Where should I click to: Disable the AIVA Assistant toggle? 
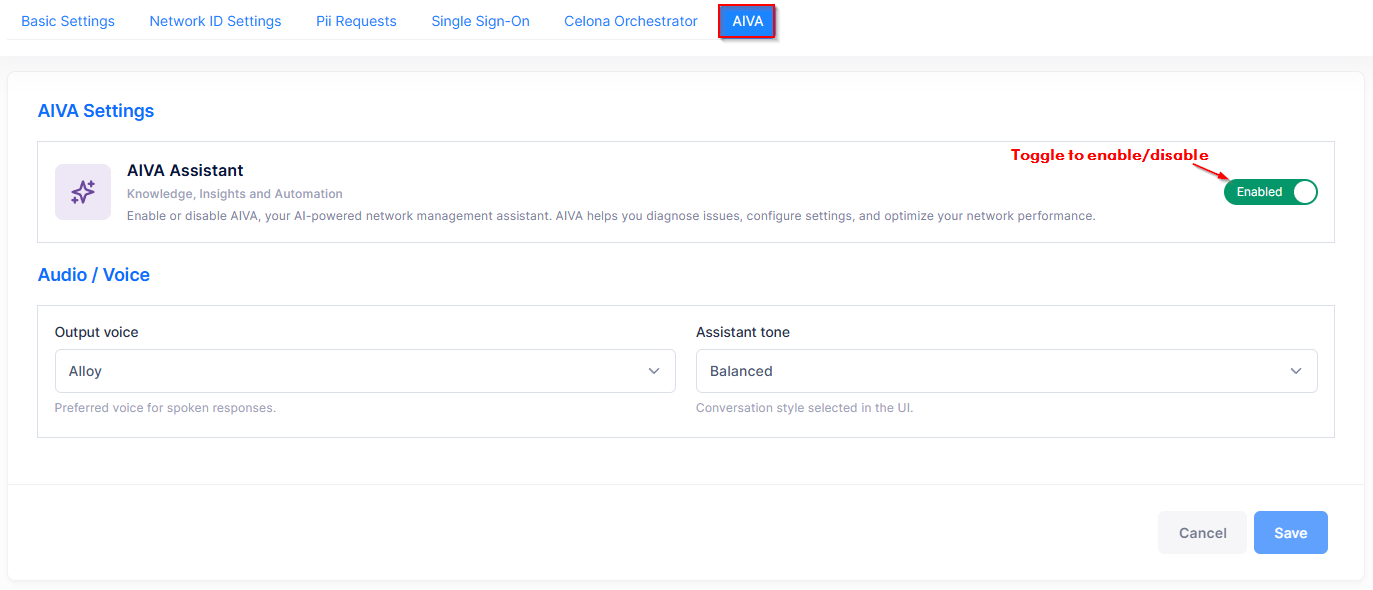point(1270,192)
